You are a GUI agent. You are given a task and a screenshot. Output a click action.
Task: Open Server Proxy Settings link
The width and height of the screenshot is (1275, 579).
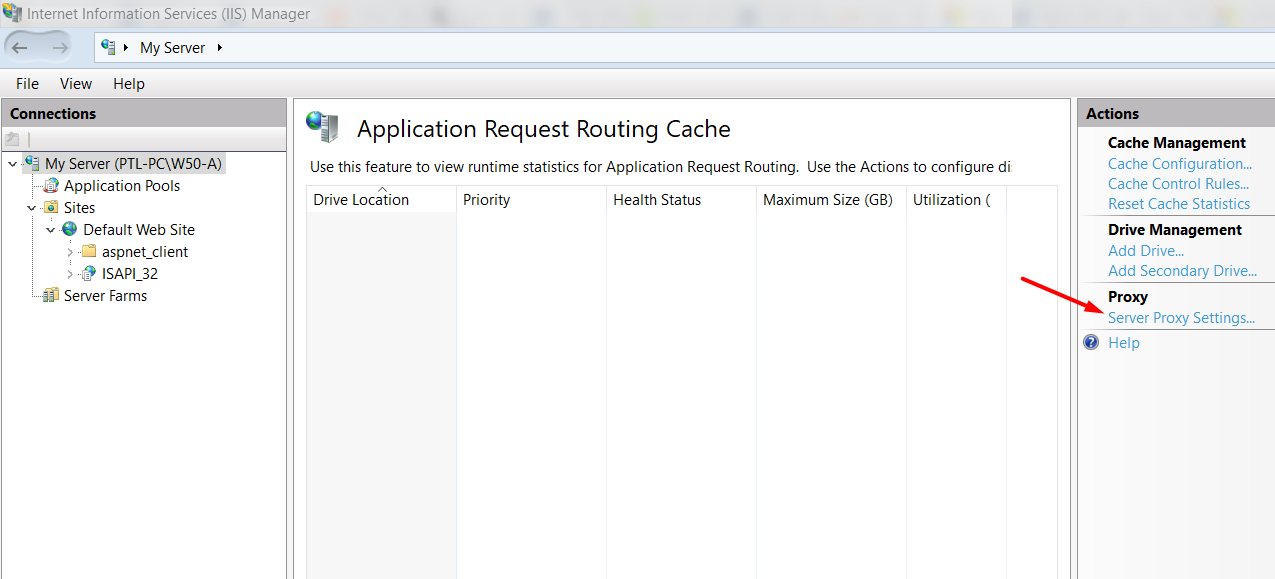[x=1181, y=317]
